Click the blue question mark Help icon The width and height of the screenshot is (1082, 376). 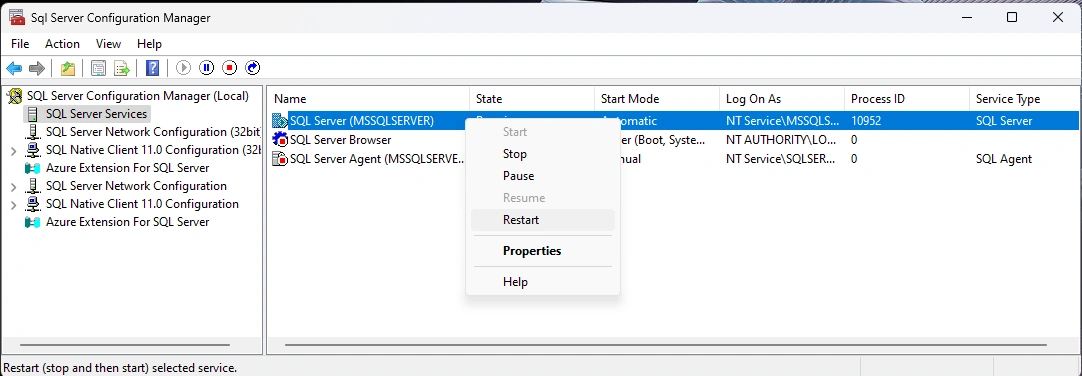point(153,68)
